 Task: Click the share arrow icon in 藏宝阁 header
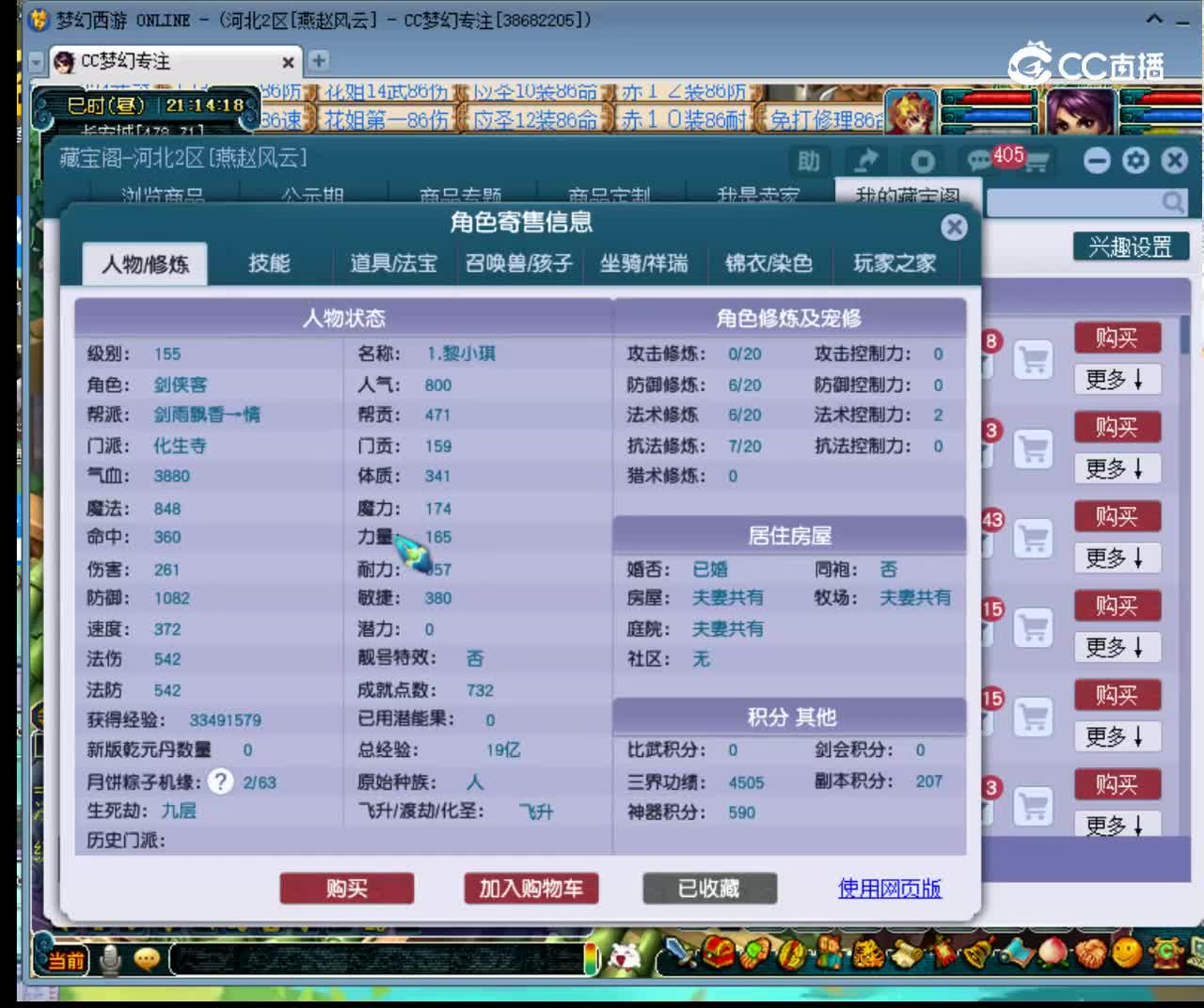[866, 161]
